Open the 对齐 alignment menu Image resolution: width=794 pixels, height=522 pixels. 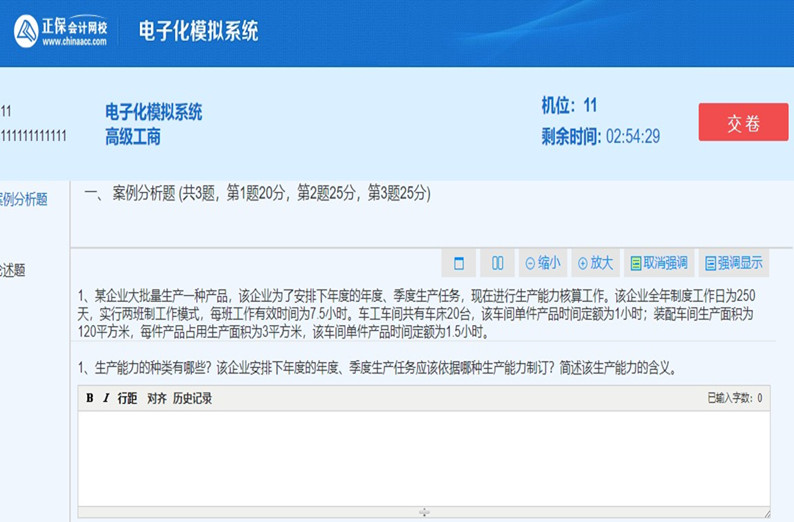[157, 399]
